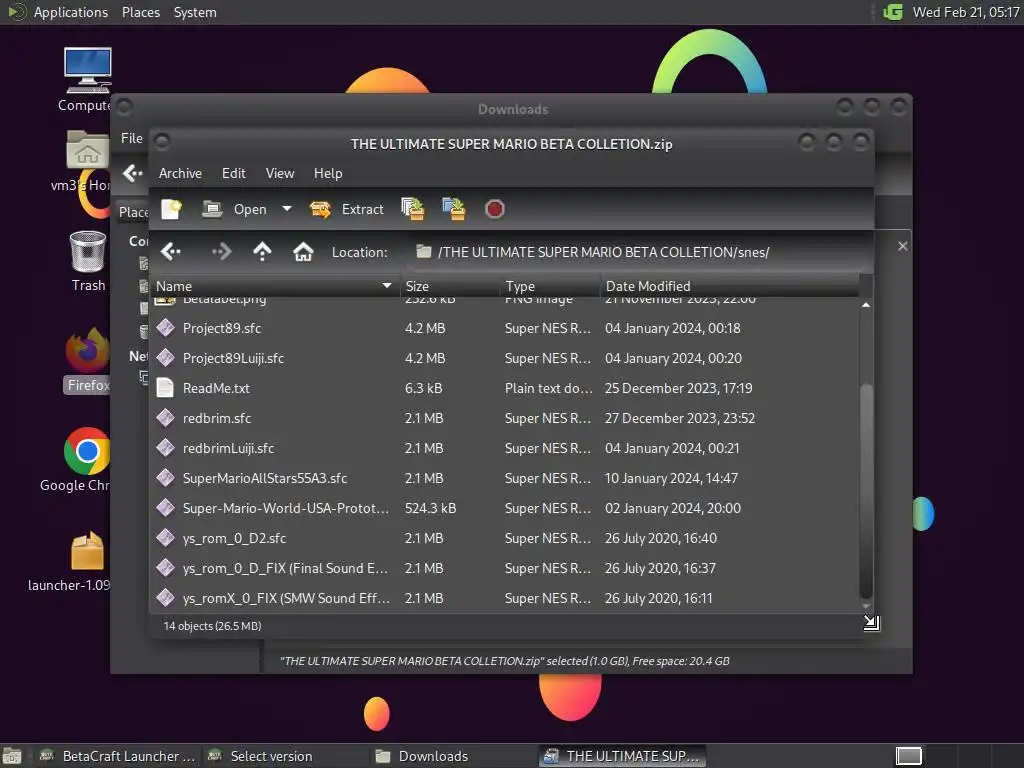Select Super-Mario-World-USA-Protot... file

505,508
